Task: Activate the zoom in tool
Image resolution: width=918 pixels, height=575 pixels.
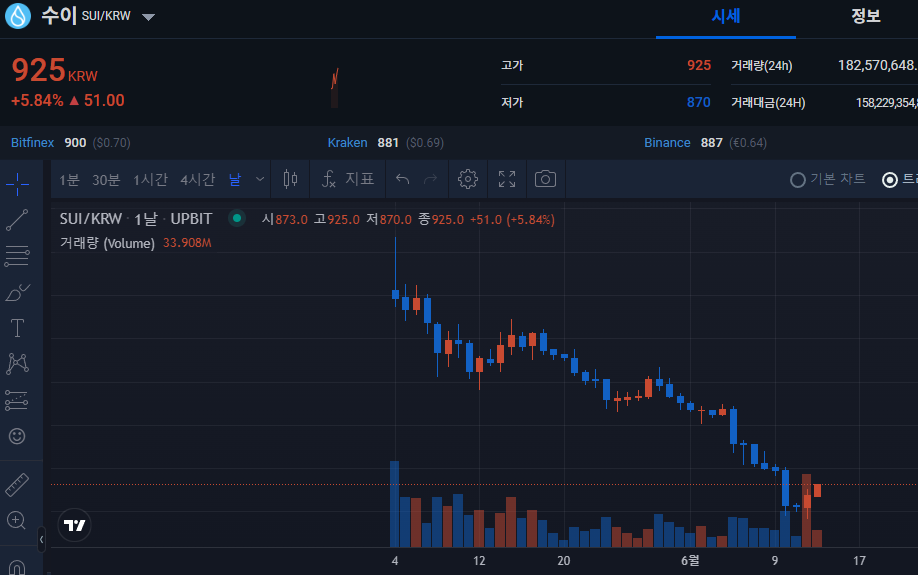Action: click(16, 520)
